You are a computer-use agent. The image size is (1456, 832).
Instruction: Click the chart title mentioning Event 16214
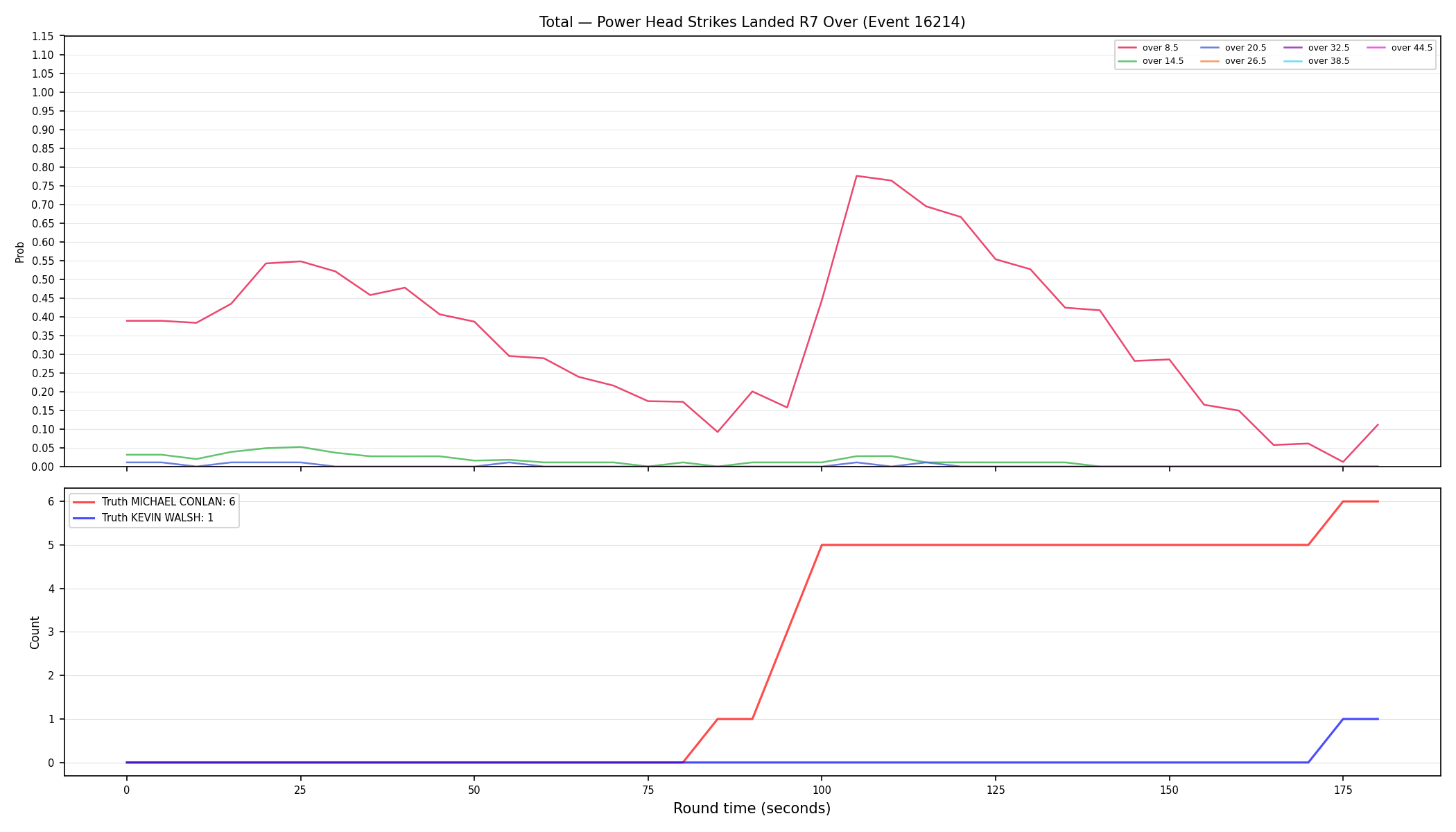tap(752, 22)
